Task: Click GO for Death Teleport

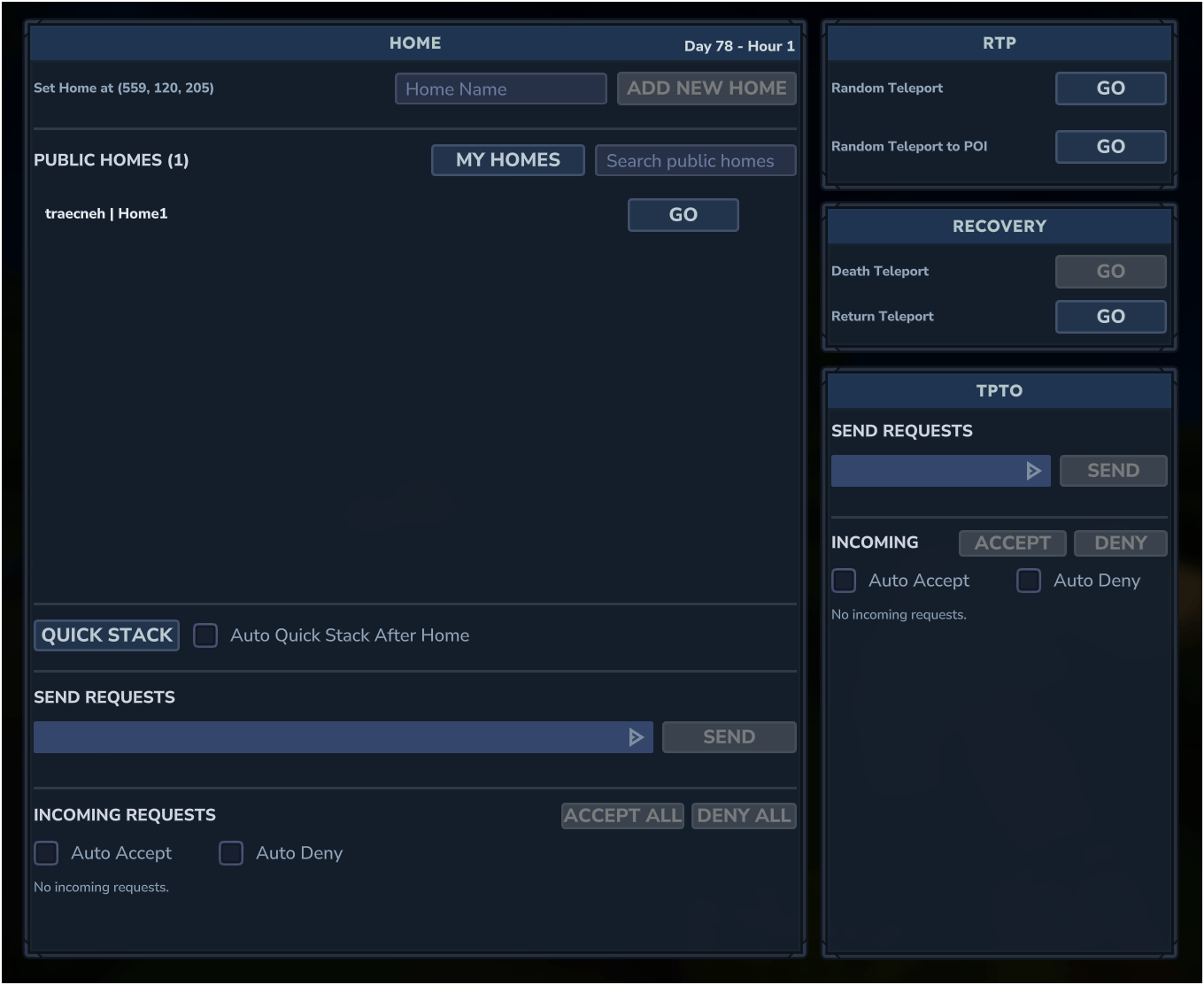Action: click(x=1110, y=272)
